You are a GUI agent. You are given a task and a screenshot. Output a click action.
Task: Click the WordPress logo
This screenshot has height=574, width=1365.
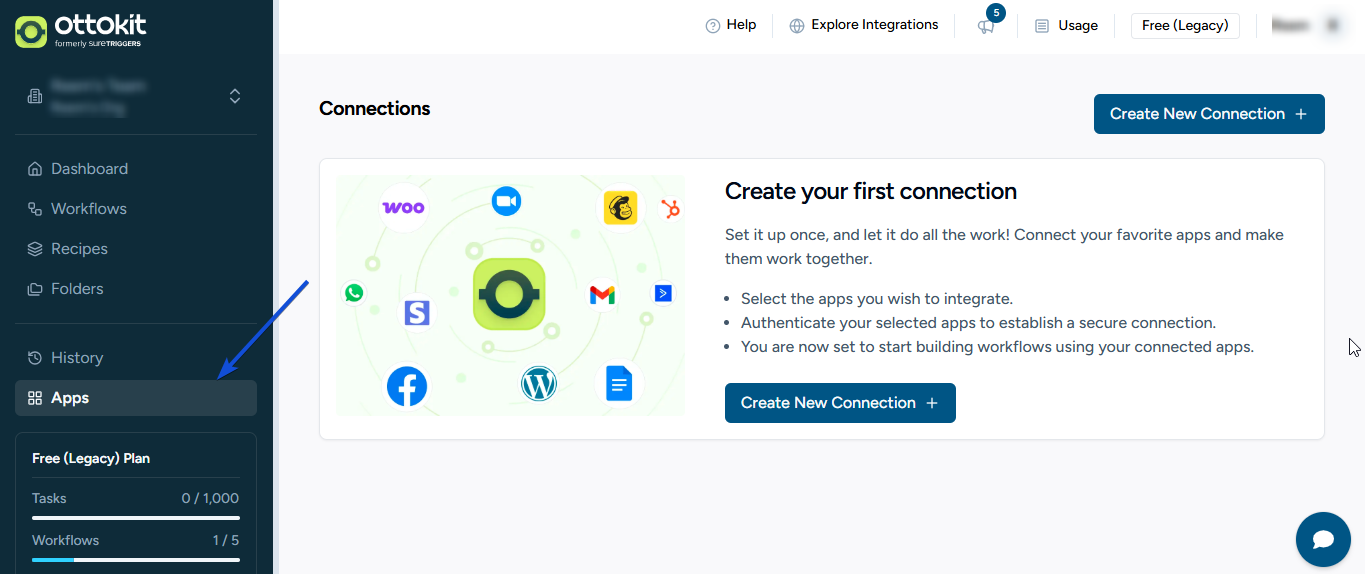click(538, 384)
